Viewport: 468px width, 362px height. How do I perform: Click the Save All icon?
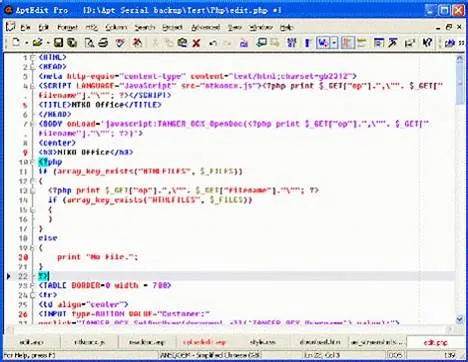[72, 43]
